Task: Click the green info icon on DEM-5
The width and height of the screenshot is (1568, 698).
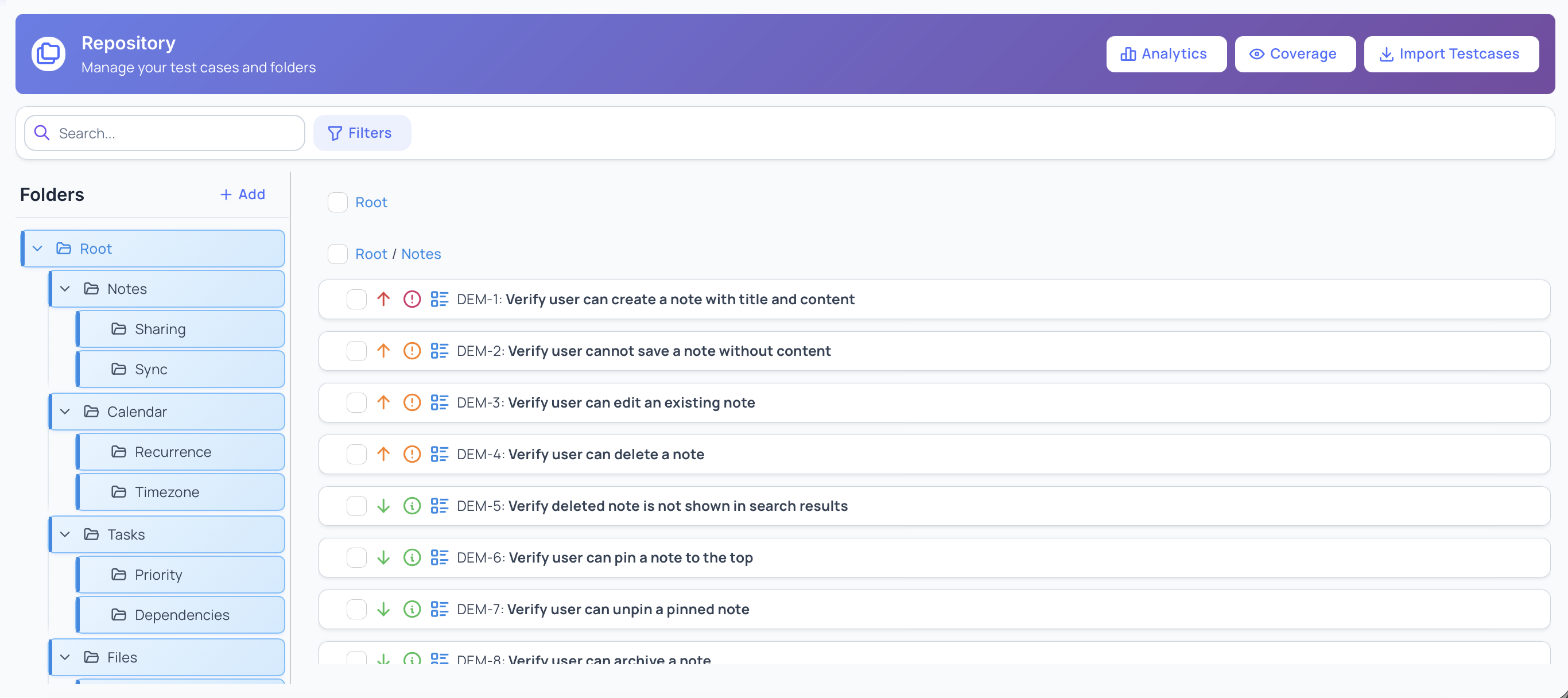Action: click(x=412, y=506)
